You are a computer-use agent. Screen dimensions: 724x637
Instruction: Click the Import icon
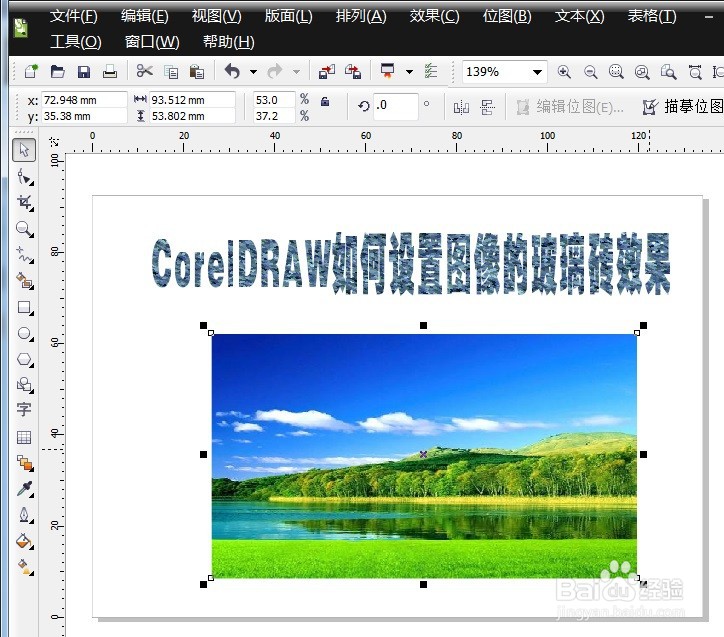(x=327, y=72)
